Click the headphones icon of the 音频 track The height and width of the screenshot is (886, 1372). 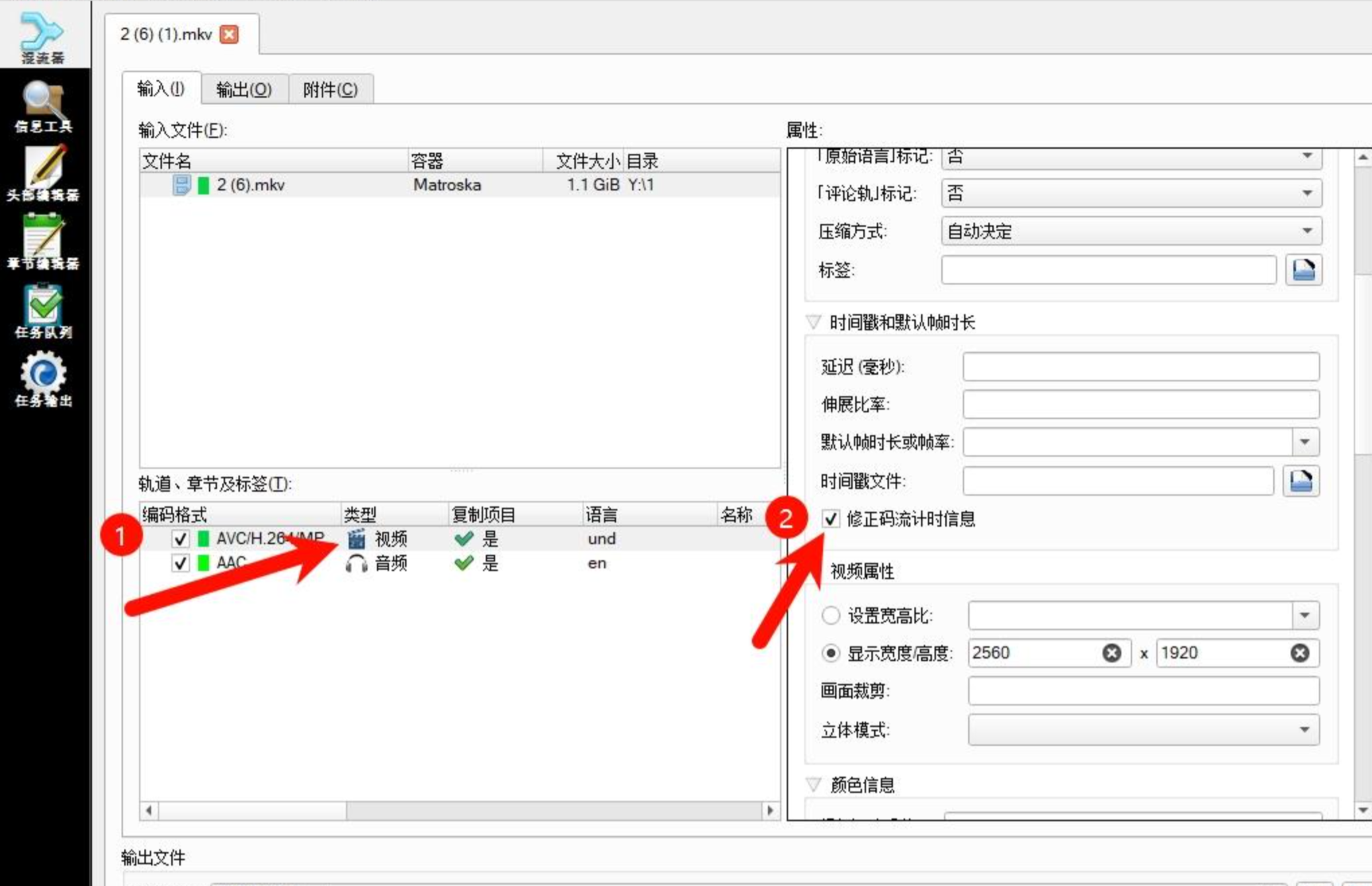(356, 563)
